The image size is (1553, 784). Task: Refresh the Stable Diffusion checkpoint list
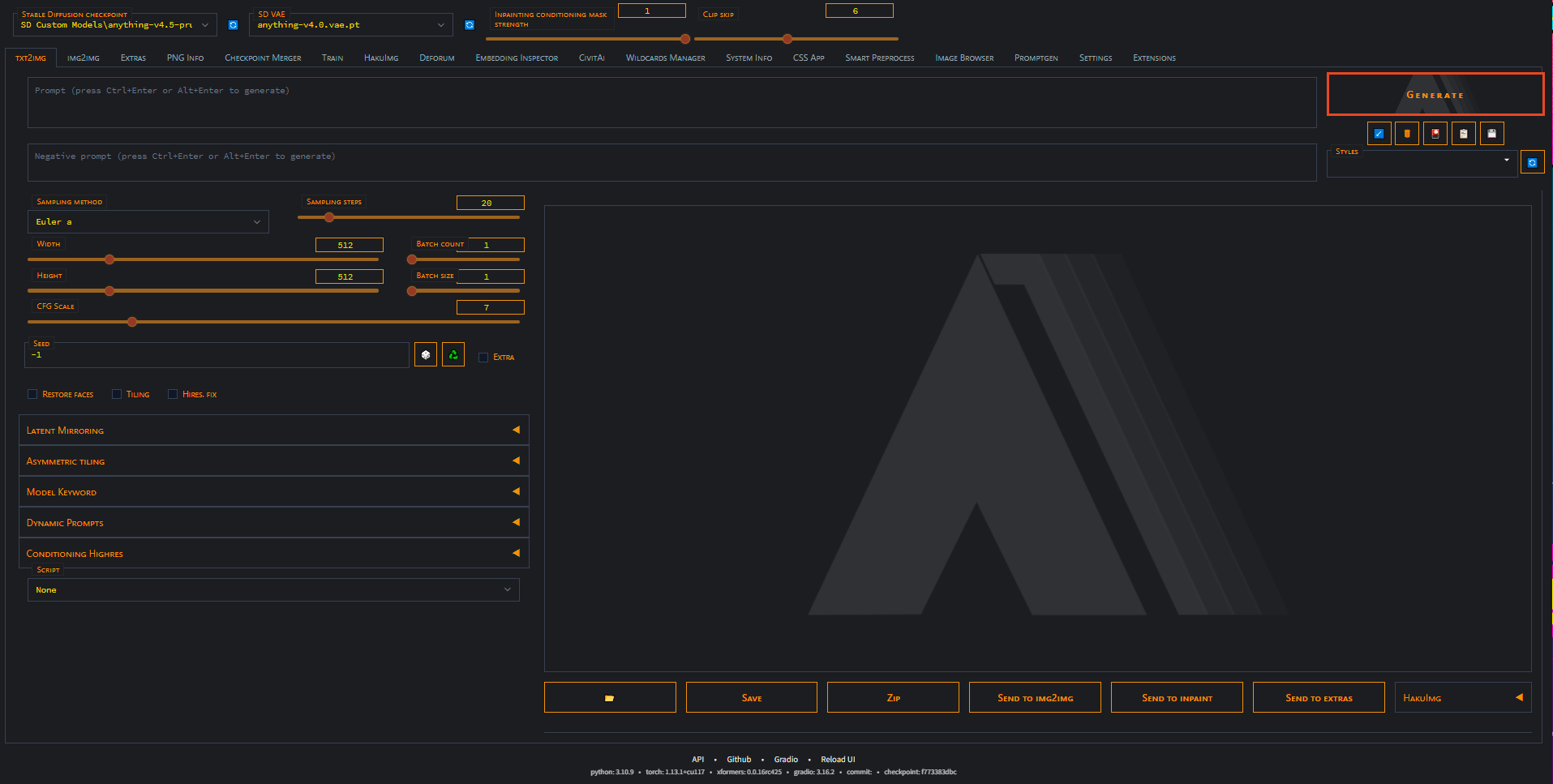pos(233,25)
